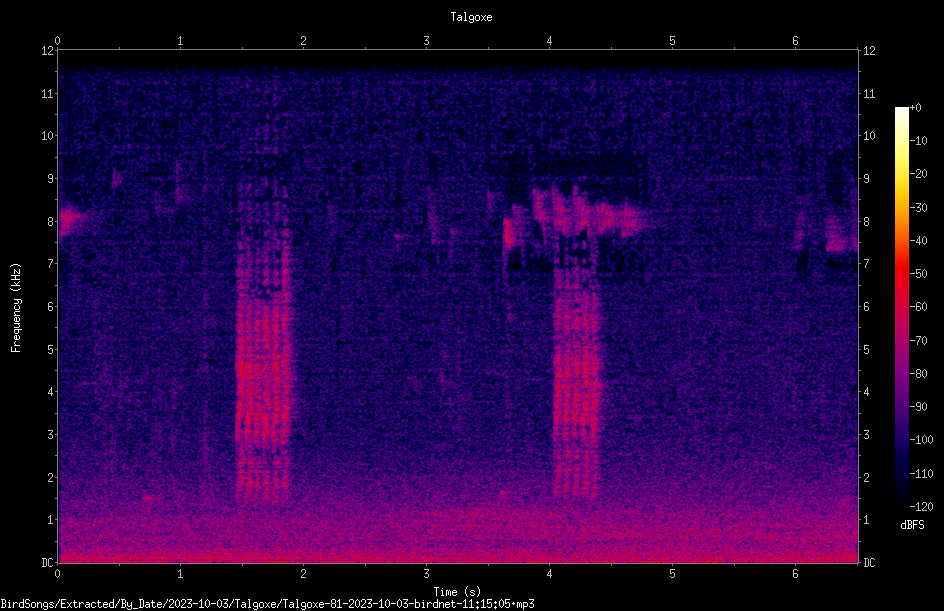This screenshot has width=944, height=611.
Task: Click the '6' label on the bottom time axis
Action: [795, 574]
